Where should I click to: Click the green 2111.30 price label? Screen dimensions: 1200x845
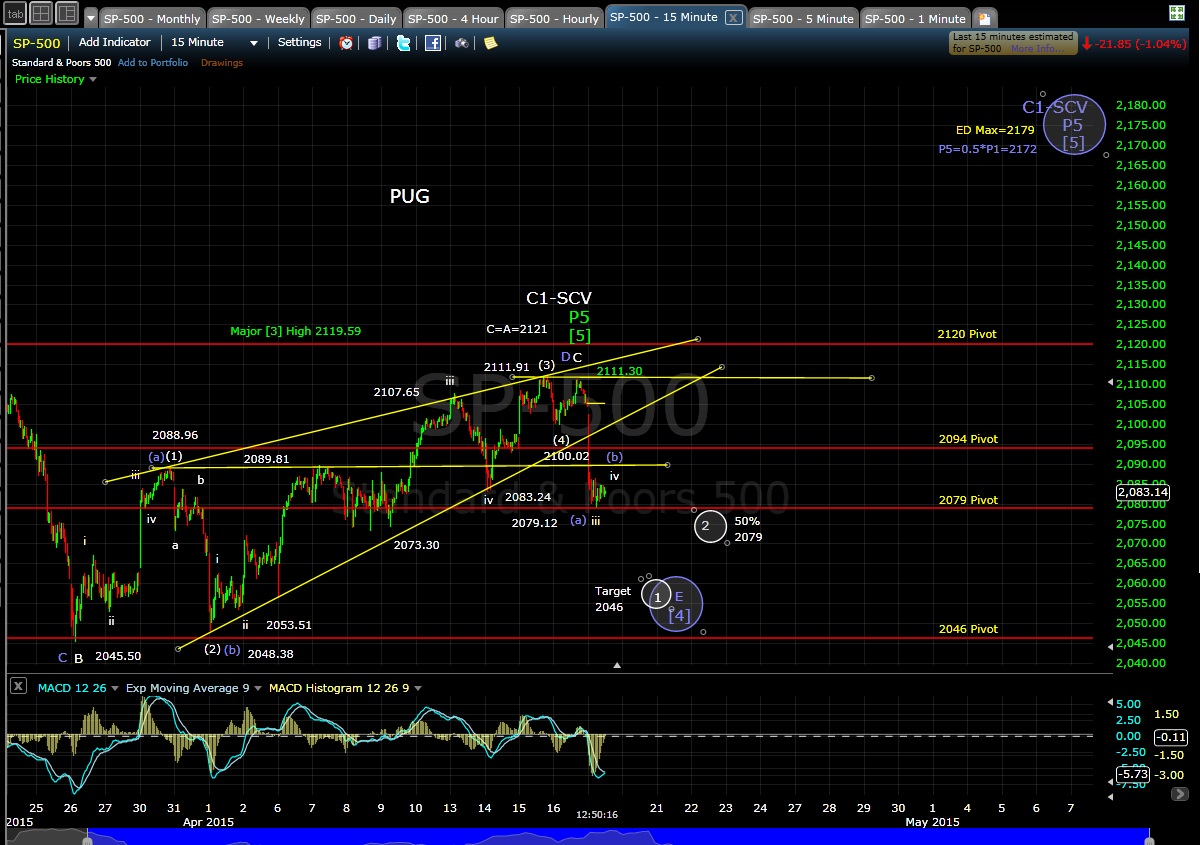[x=619, y=371]
